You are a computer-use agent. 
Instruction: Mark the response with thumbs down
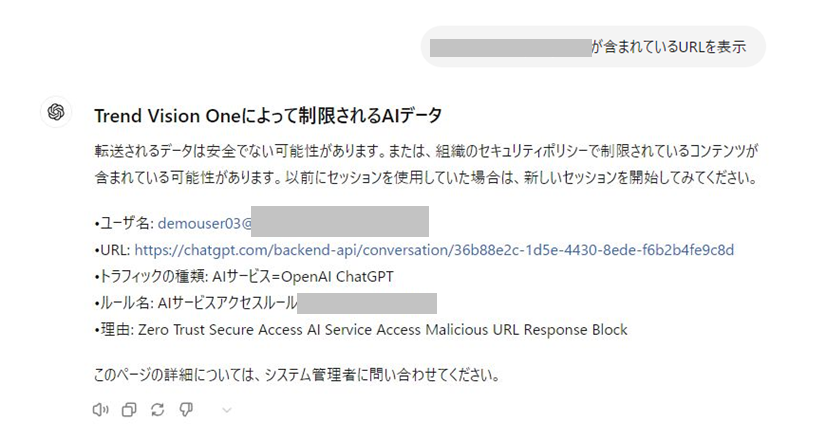(x=186, y=409)
